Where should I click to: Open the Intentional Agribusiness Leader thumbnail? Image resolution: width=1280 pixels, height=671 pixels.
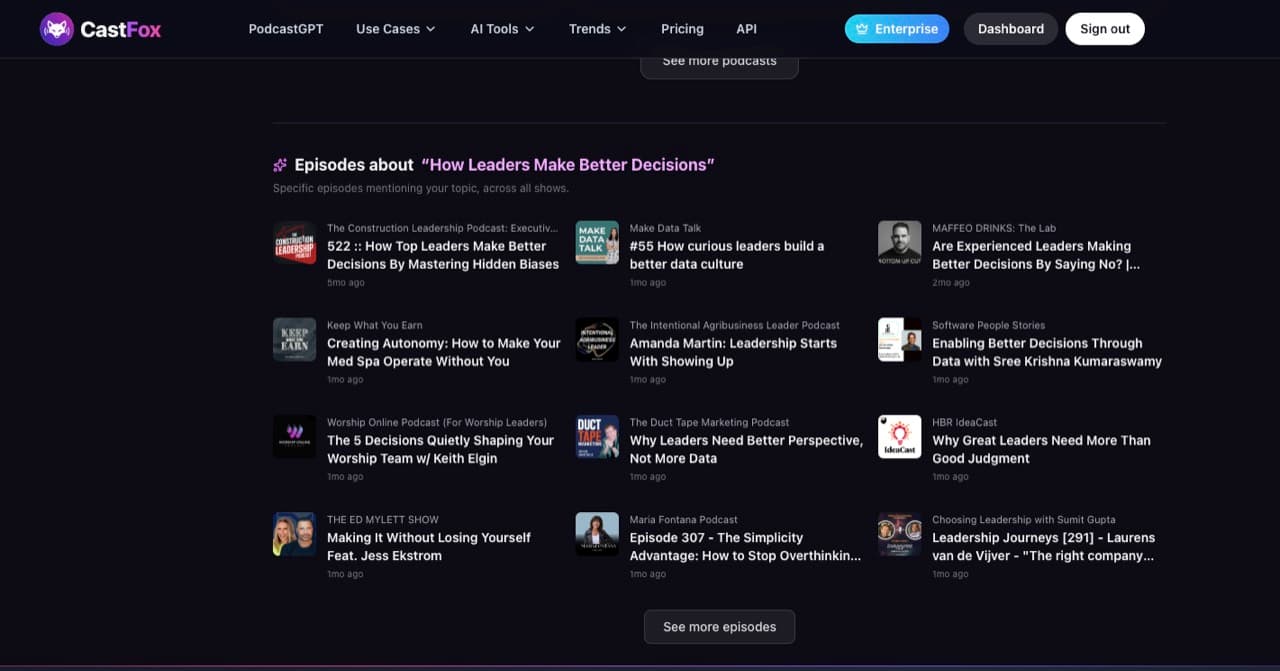click(597, 340)
